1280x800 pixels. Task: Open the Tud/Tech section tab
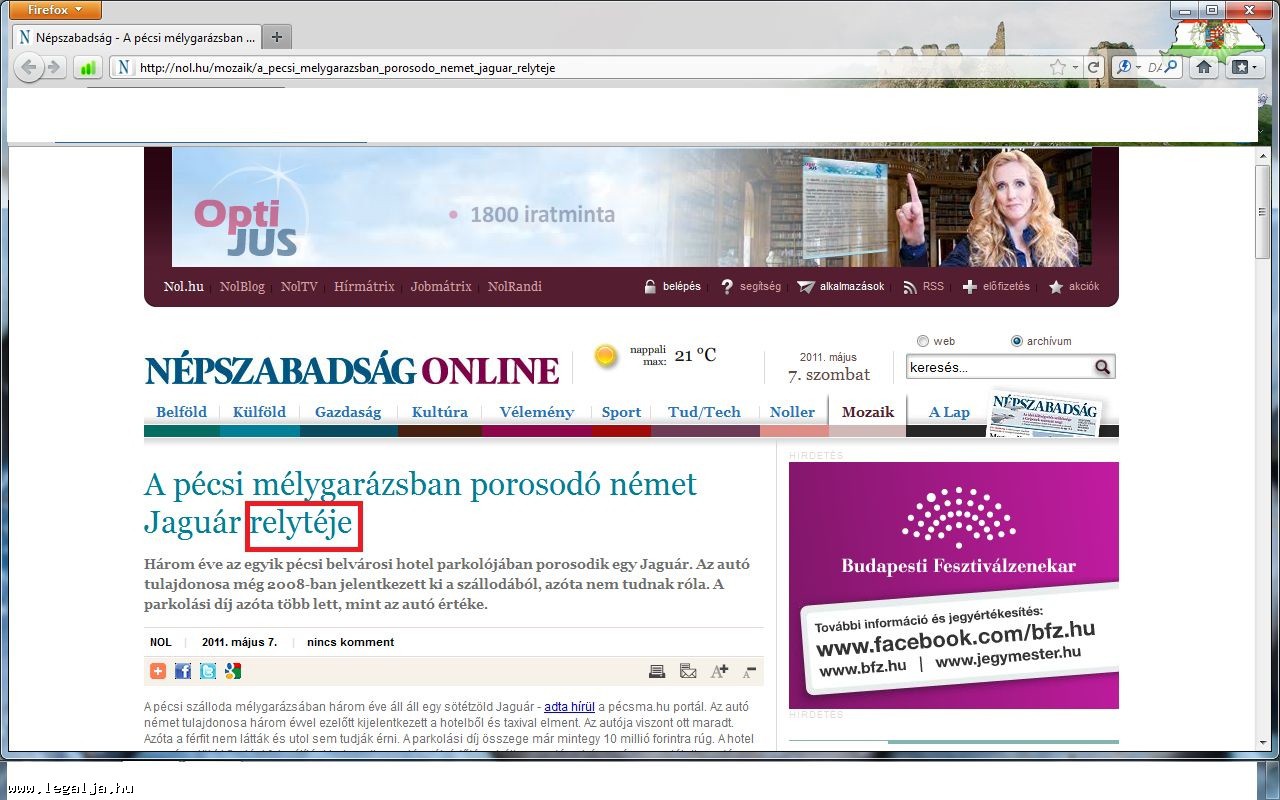click(x=705, y=412)
